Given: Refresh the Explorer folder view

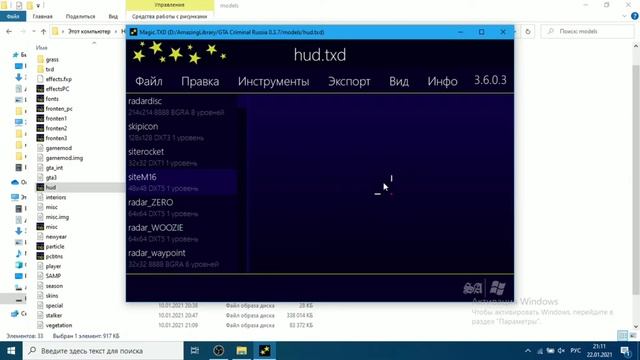Looking at the screenshot, I should tap(528, 31).
